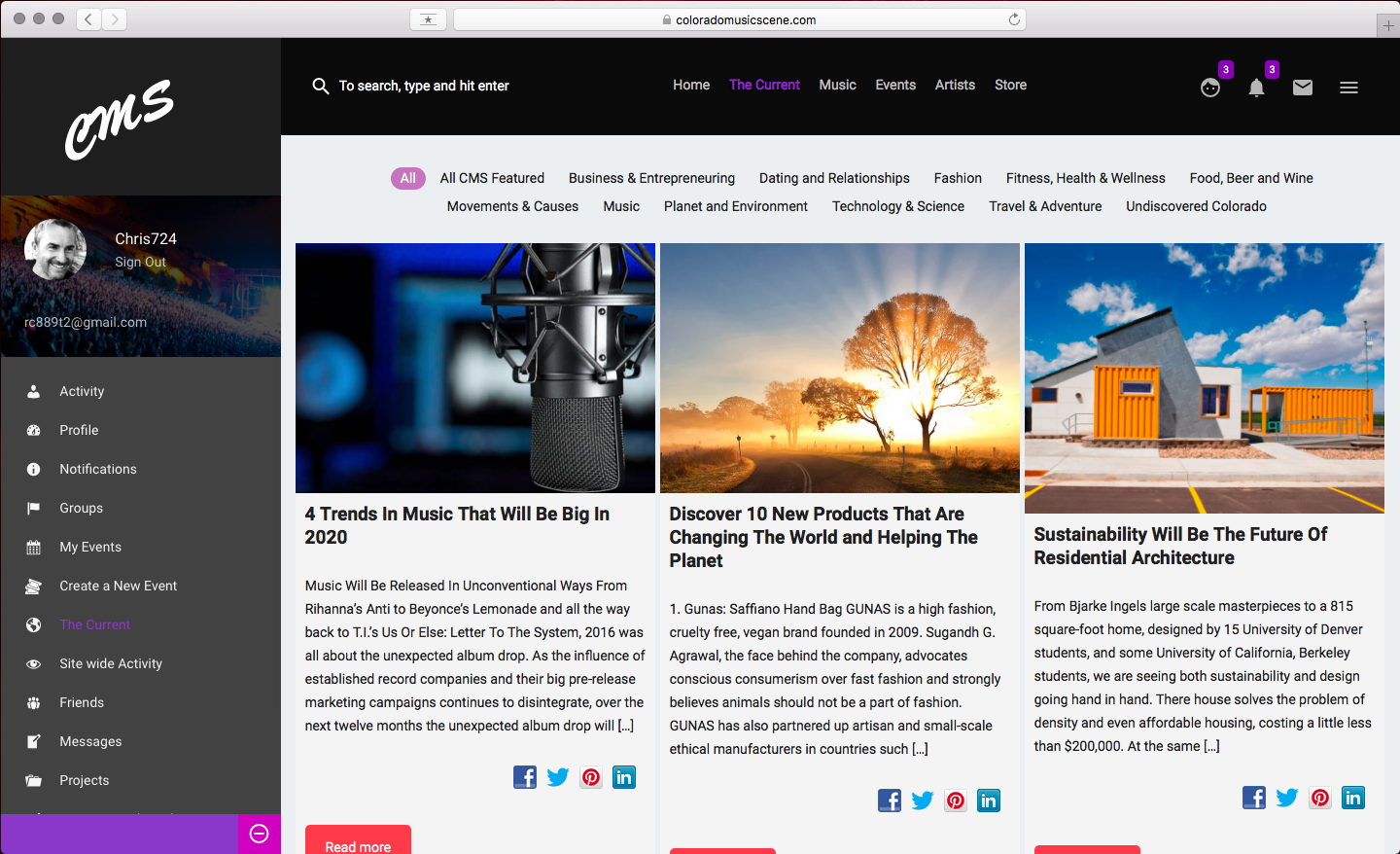
Task: Go to the Store page
Action: tap(1010, 86)
